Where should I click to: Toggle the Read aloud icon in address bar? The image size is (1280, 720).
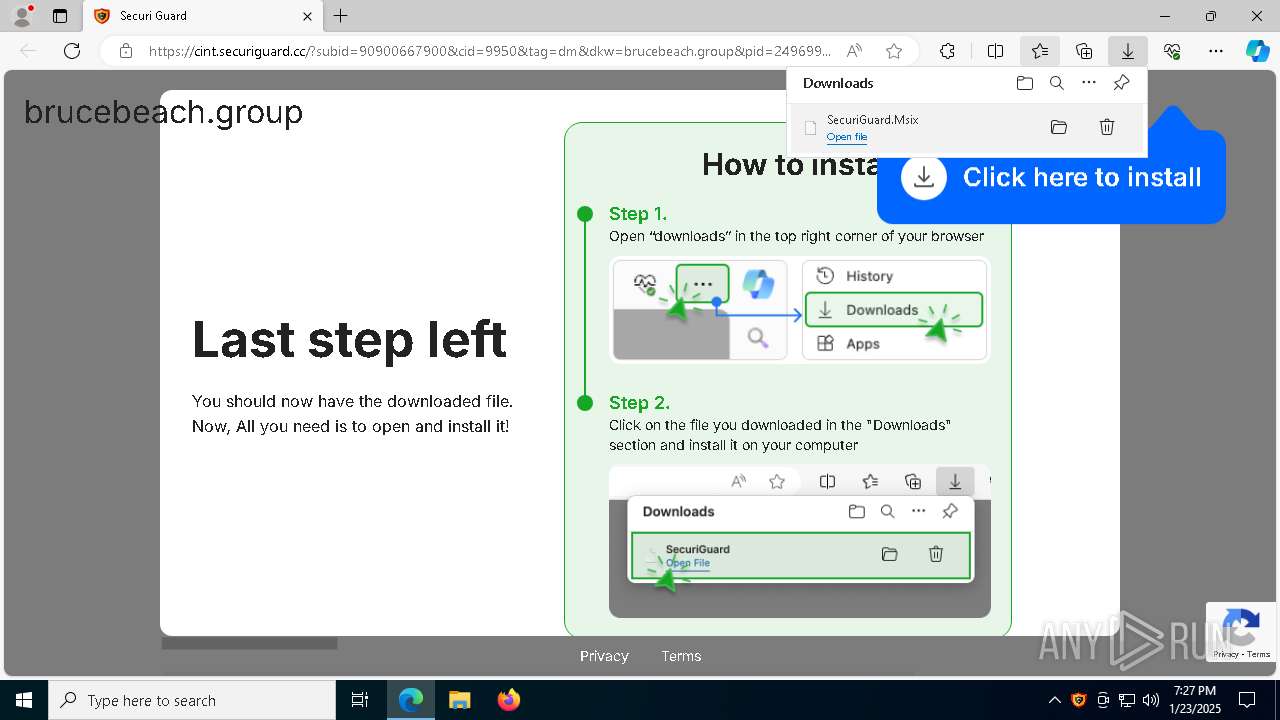[x=854, y=51]
